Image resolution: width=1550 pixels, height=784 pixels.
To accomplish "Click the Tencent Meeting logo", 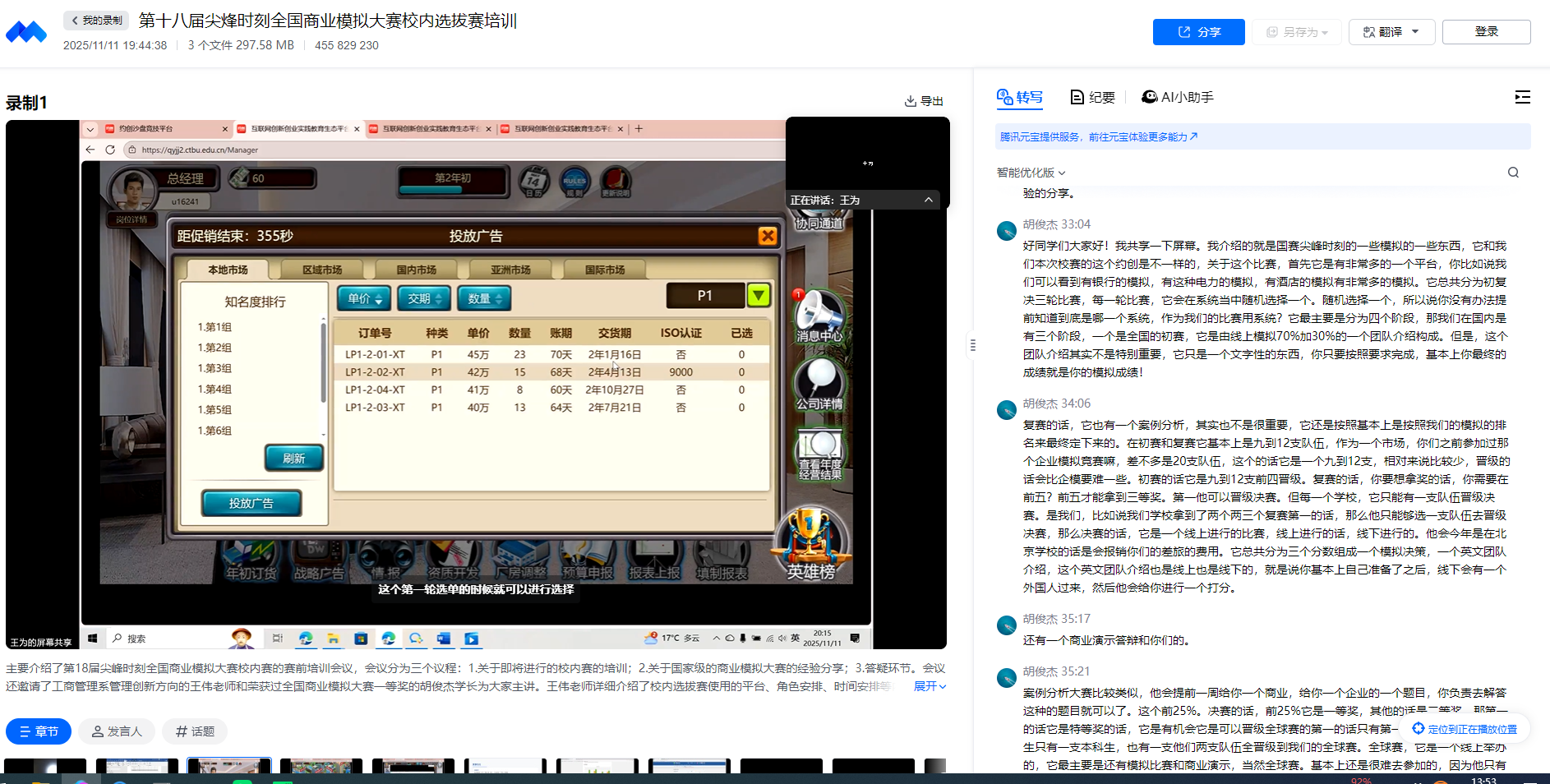I will 26,32.
